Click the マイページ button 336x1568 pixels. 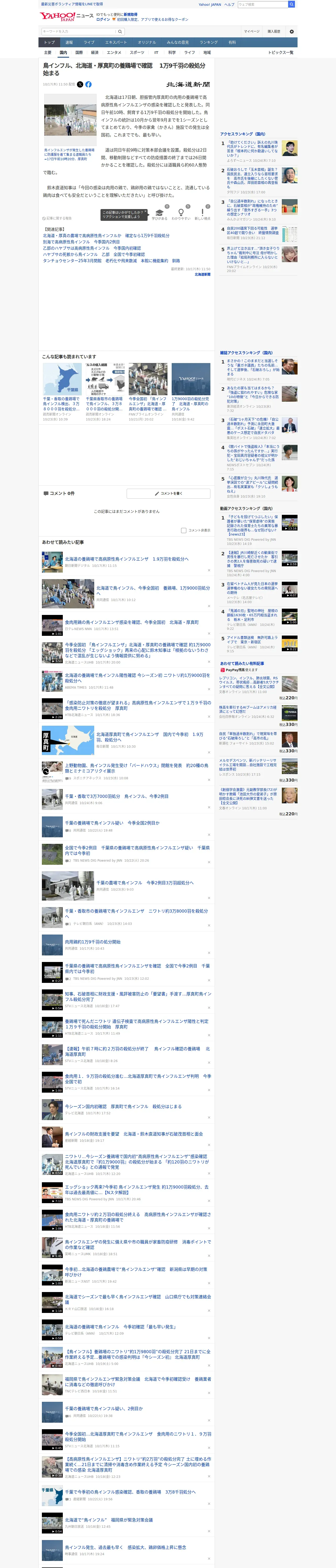coord(252,32)
